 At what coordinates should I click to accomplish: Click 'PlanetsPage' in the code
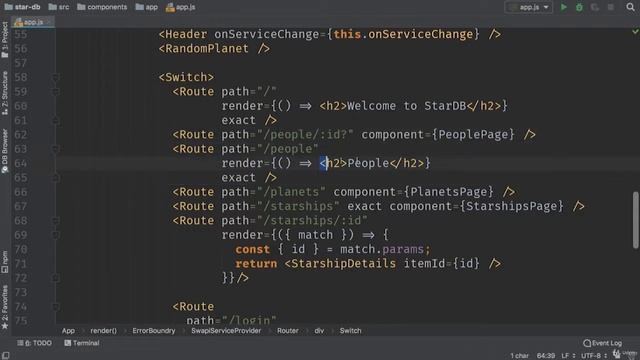click(x=449, y=192)
